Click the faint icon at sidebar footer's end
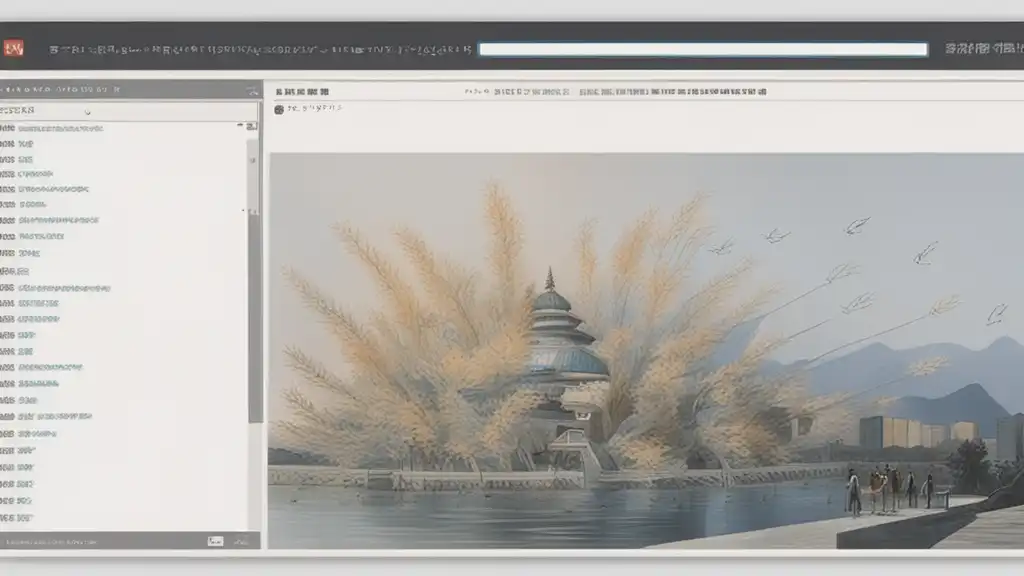Image resolution: width=1024 pixels, height=576 pixels. click(x=242, y=541)
